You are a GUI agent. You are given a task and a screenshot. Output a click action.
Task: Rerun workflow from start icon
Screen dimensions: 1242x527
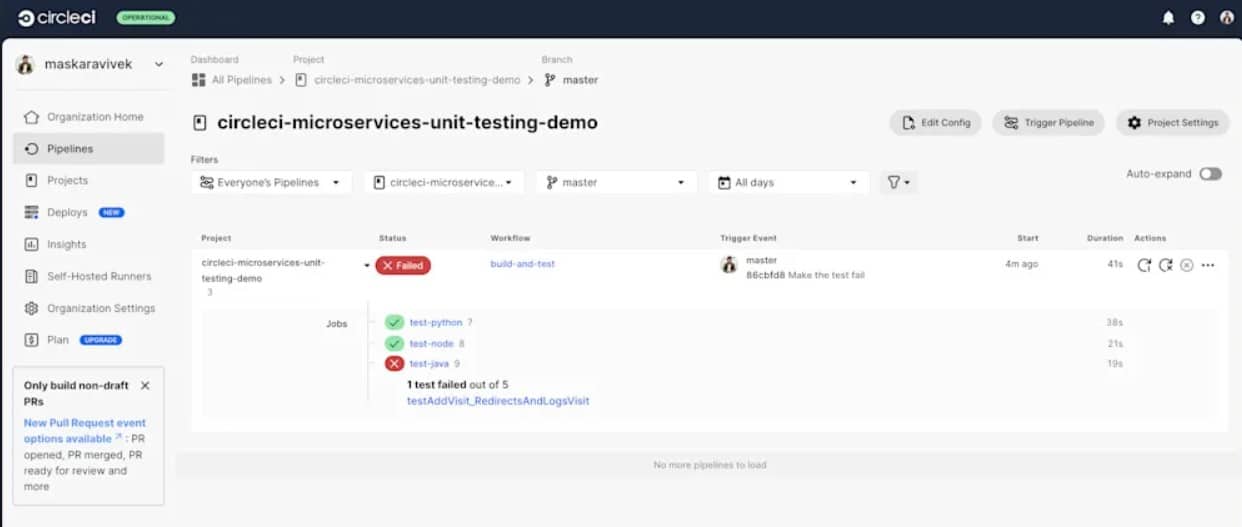(x=1144, y=265)
